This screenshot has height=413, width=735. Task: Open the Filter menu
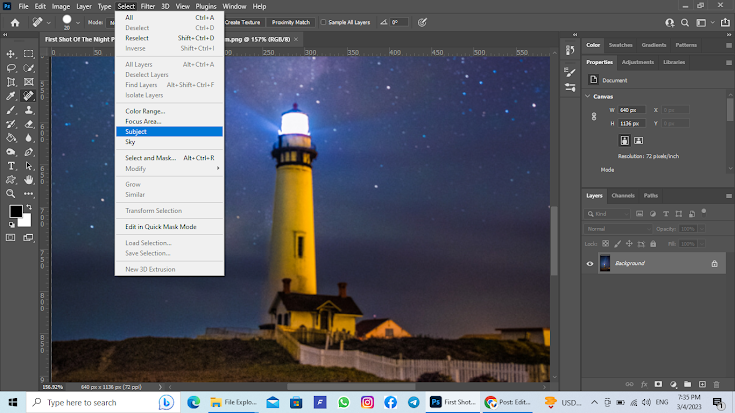tap(148, 7)
